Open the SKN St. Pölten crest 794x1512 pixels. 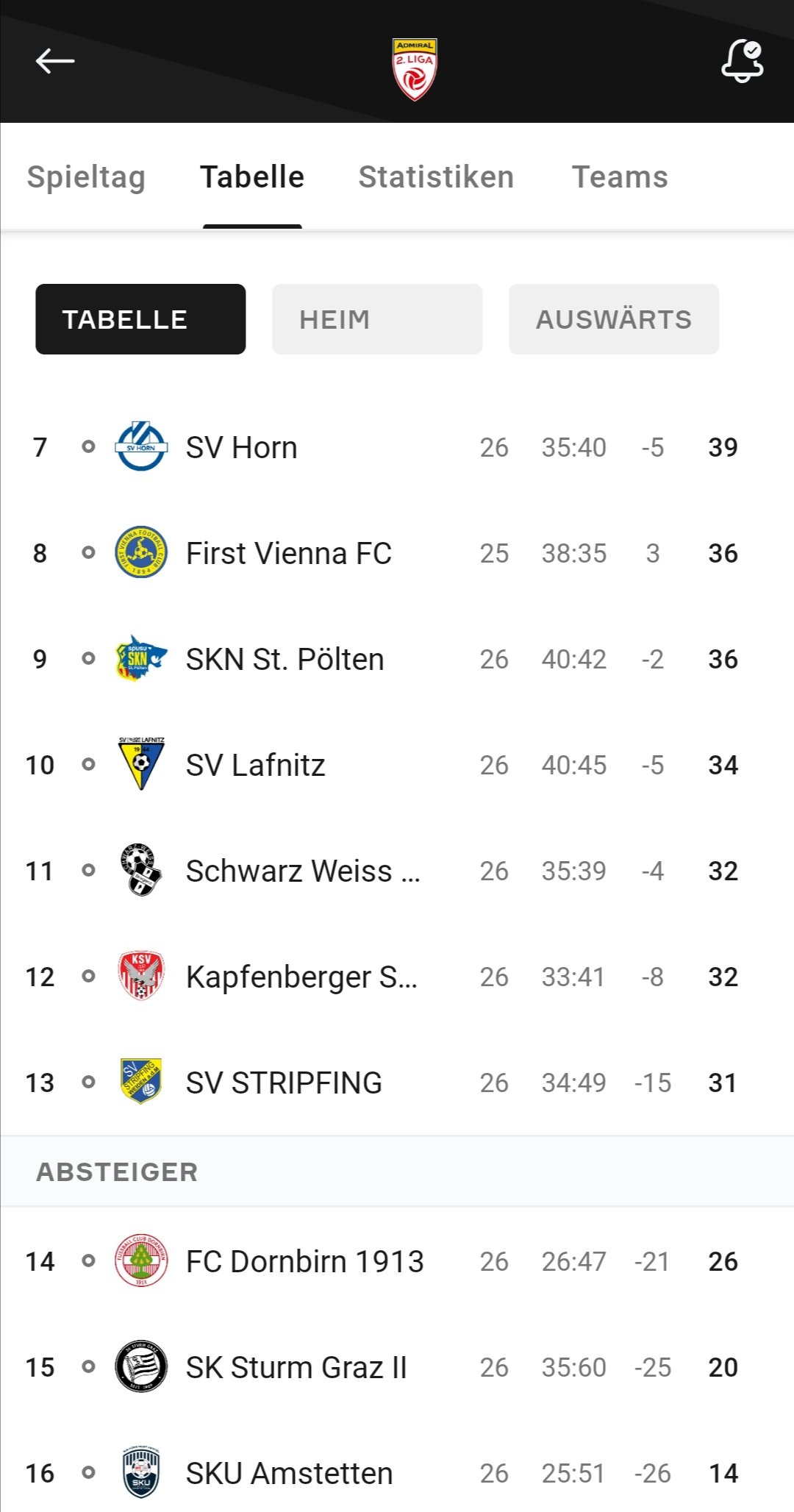141,658
